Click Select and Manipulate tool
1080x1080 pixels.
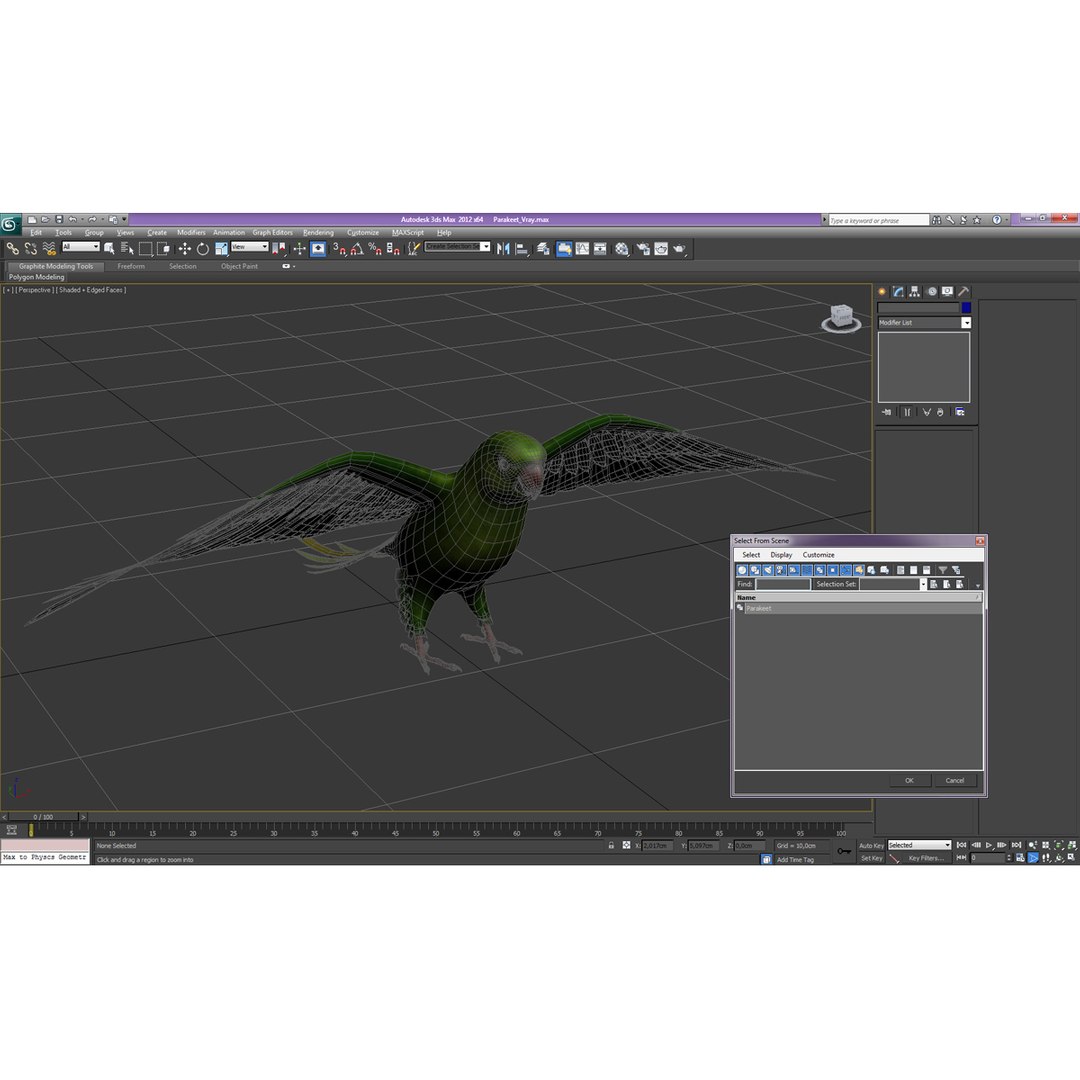coord(299,249)
